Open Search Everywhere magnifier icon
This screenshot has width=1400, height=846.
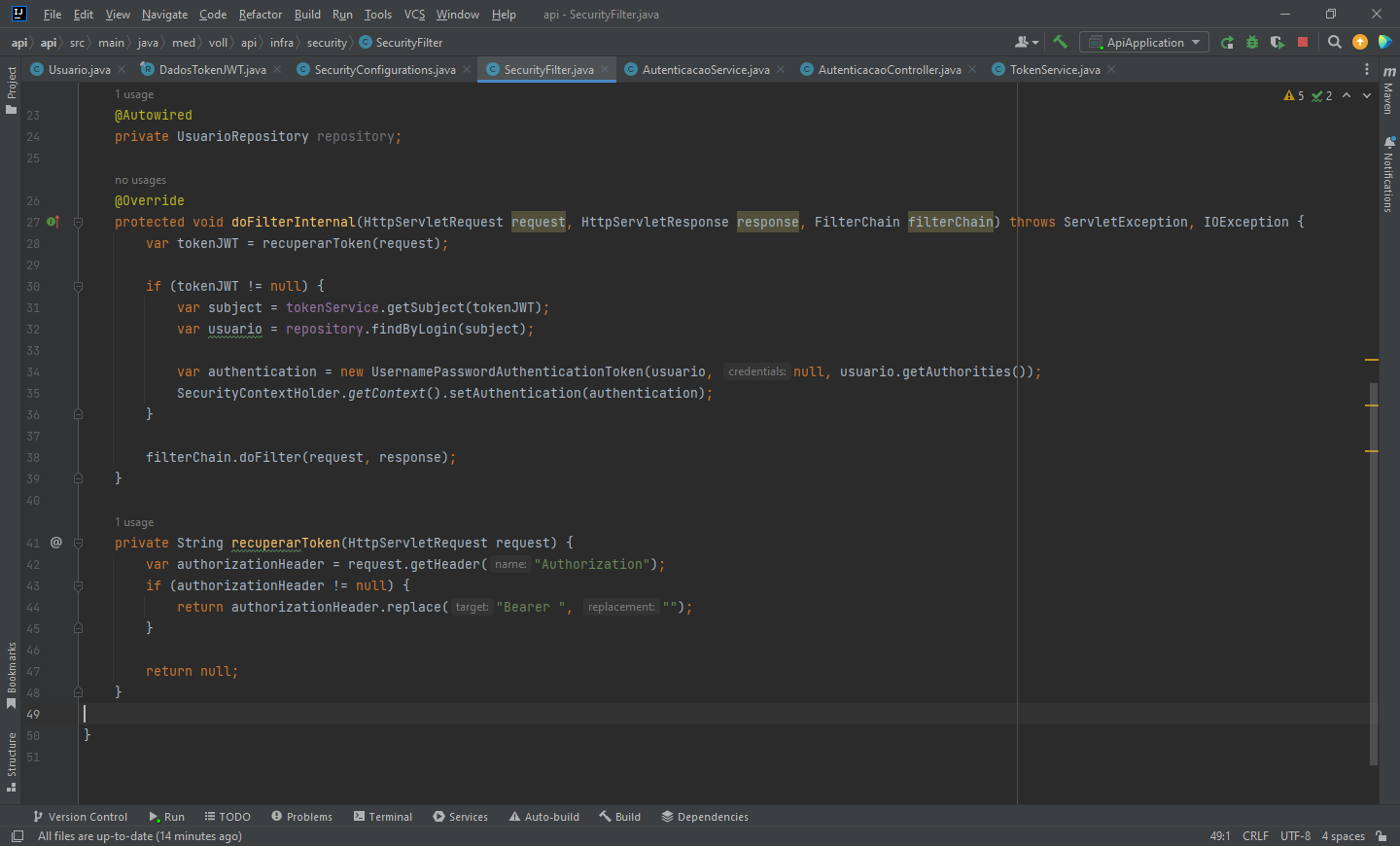coord(1335,42)
